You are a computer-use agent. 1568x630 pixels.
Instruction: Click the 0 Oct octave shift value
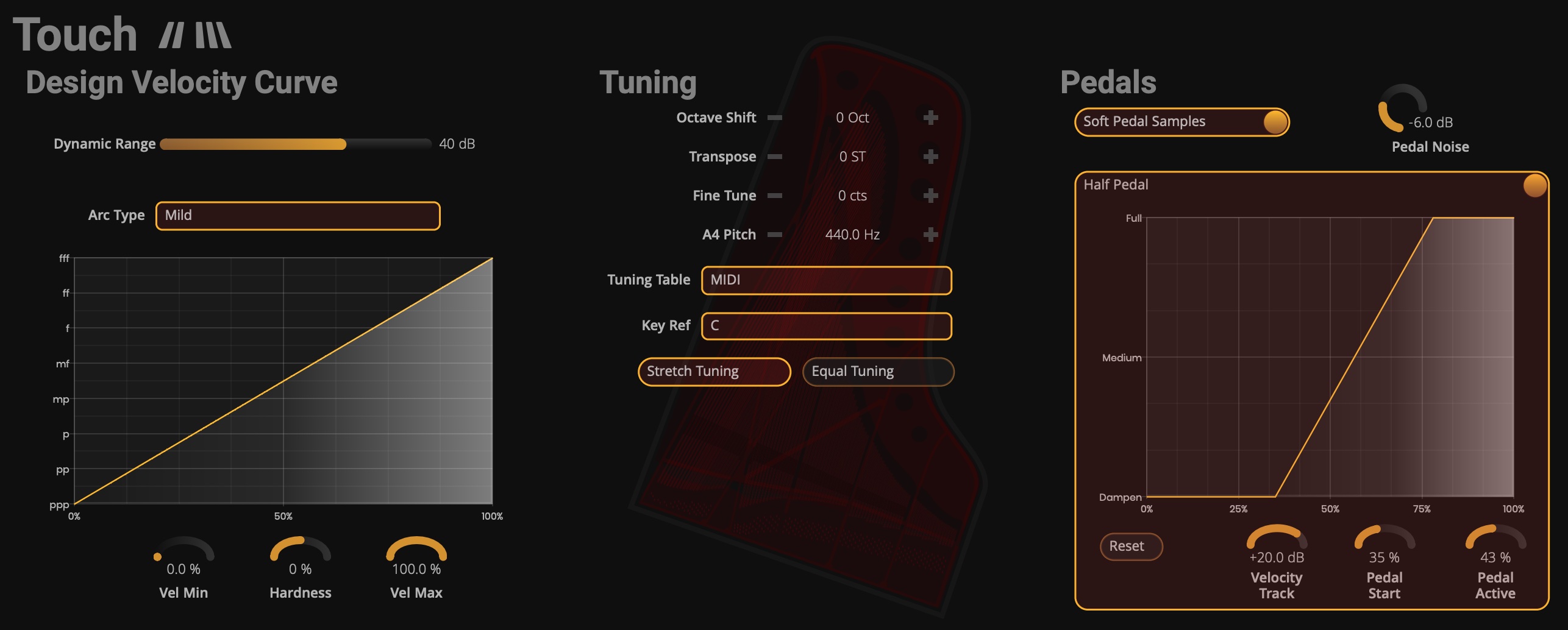click(x=852, y=118)
